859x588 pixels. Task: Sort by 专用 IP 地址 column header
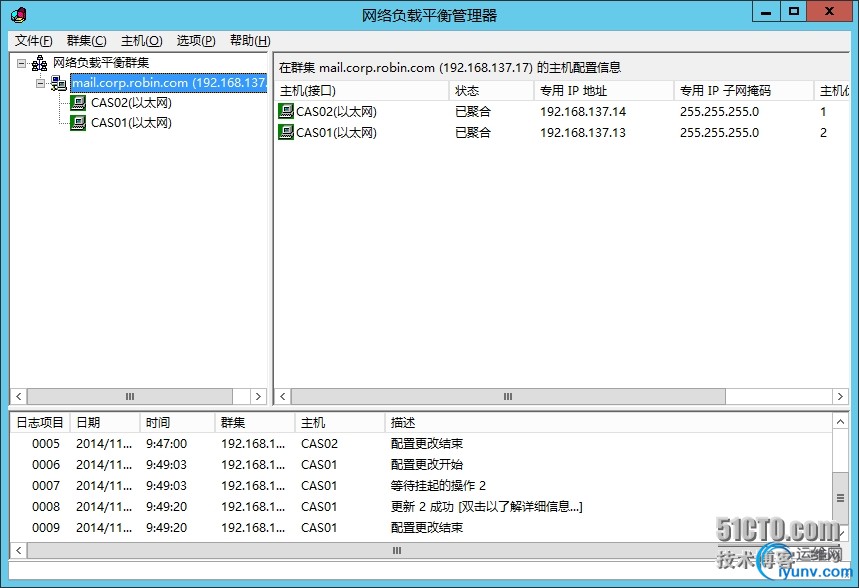pyautogui.click(x=604, y=90)
